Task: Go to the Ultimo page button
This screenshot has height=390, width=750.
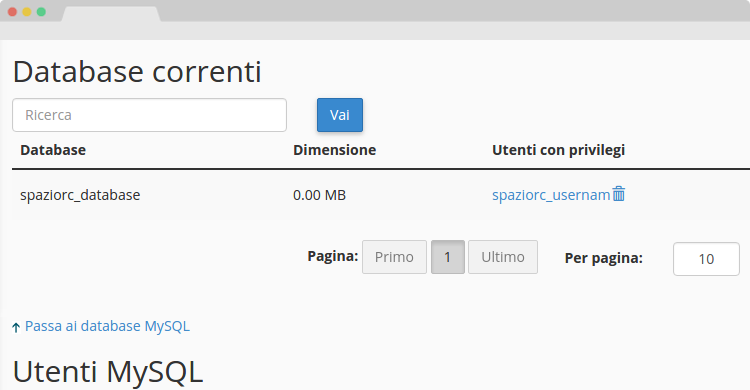Action: [x=503, y=257]
